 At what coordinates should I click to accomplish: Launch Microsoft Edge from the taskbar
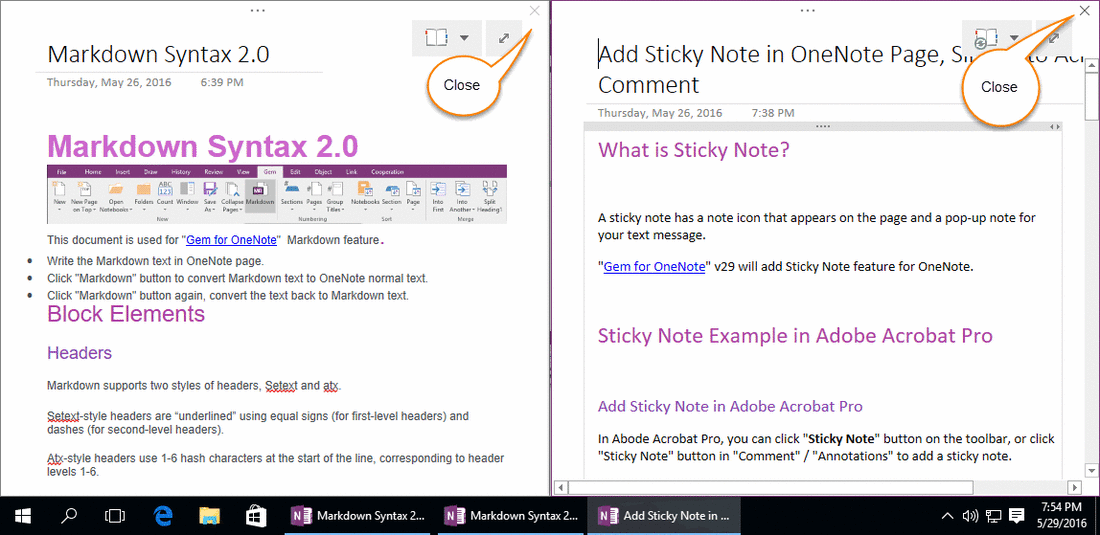pos(163,516)
